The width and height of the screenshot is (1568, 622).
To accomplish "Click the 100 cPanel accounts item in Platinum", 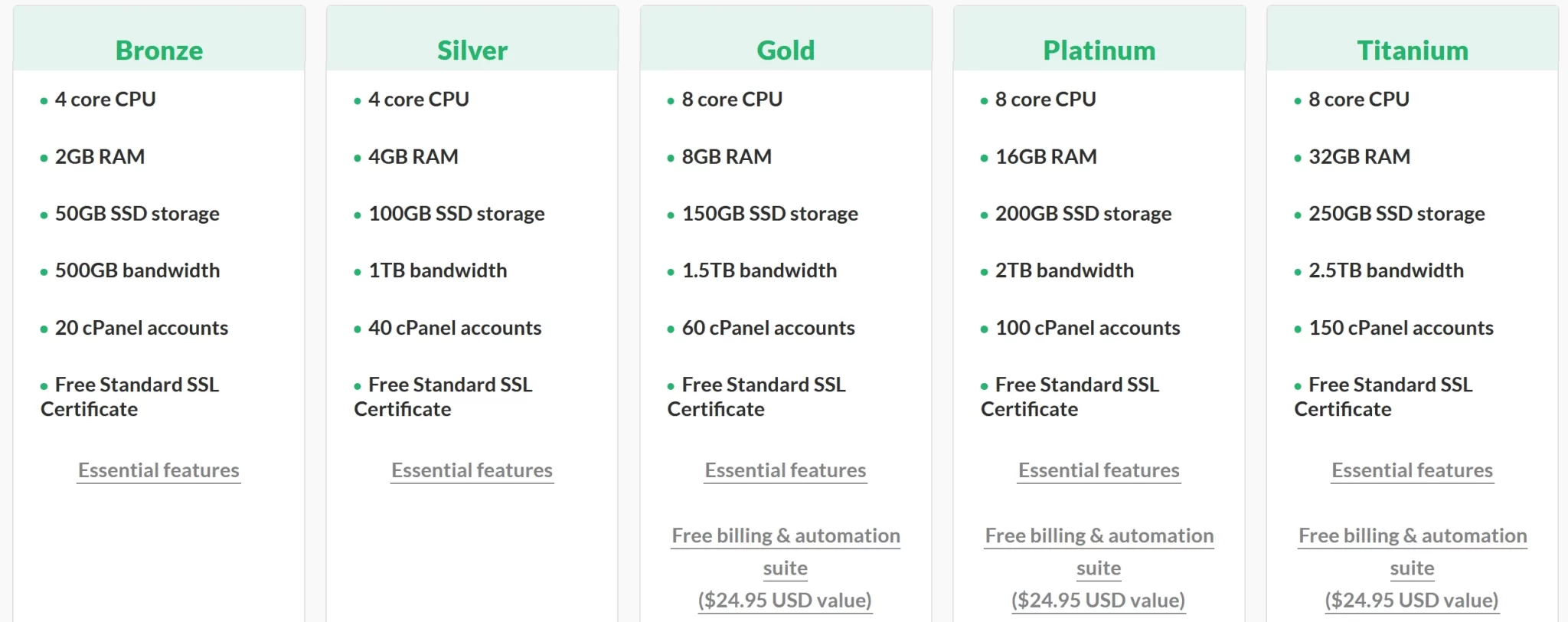I will [x=1087, y=328].
